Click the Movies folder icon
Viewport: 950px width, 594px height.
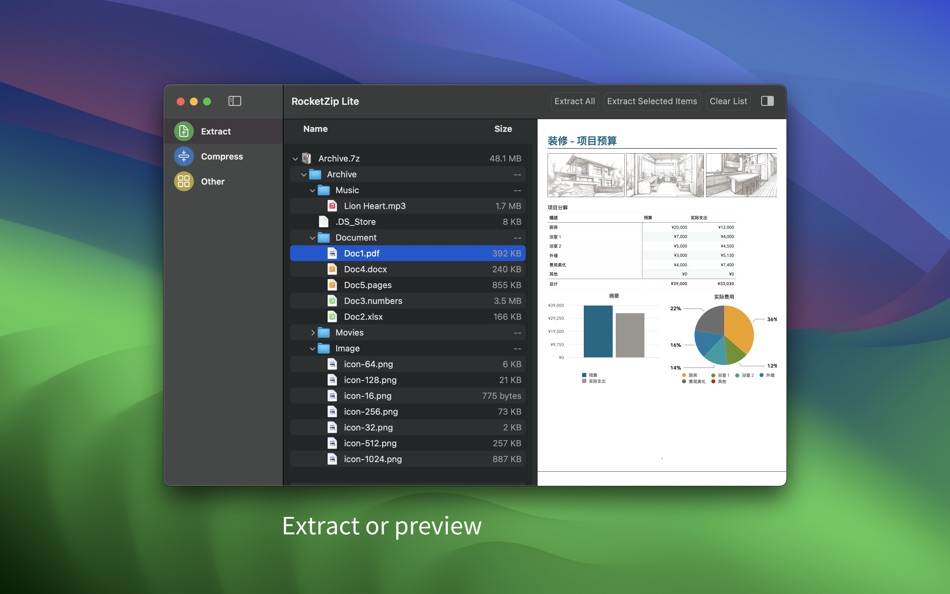[324, 333]
